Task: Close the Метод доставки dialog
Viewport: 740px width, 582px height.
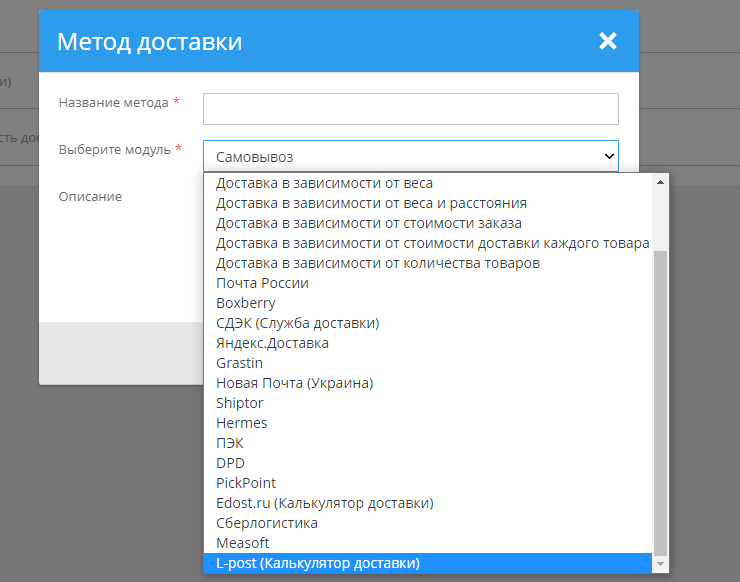Action: point(608,41)
